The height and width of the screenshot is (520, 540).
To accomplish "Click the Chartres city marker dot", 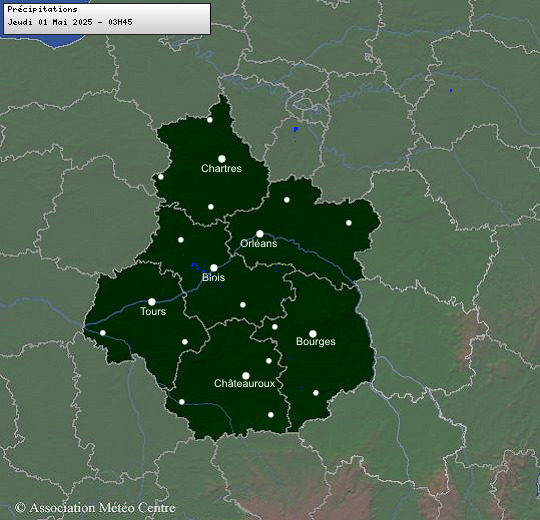I will [x=222, y=159].
